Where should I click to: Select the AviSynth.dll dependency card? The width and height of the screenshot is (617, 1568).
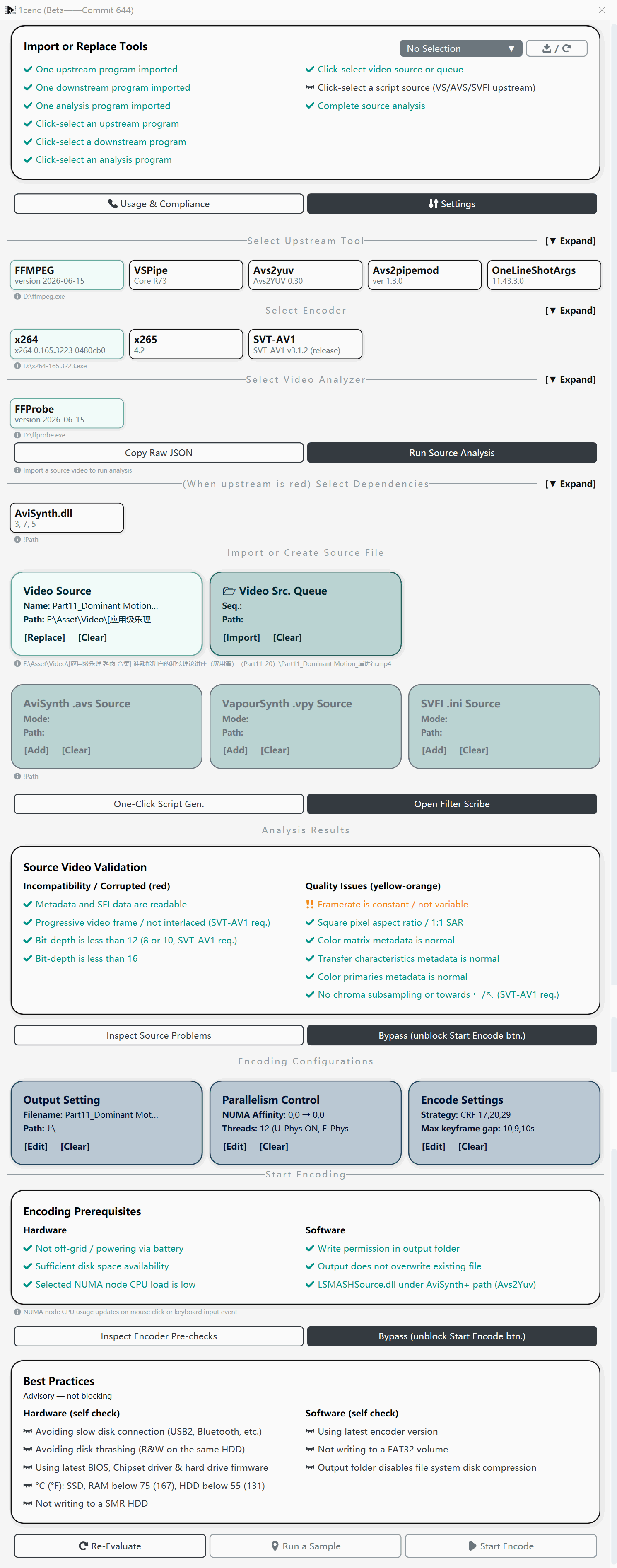(x=67, y=518)
